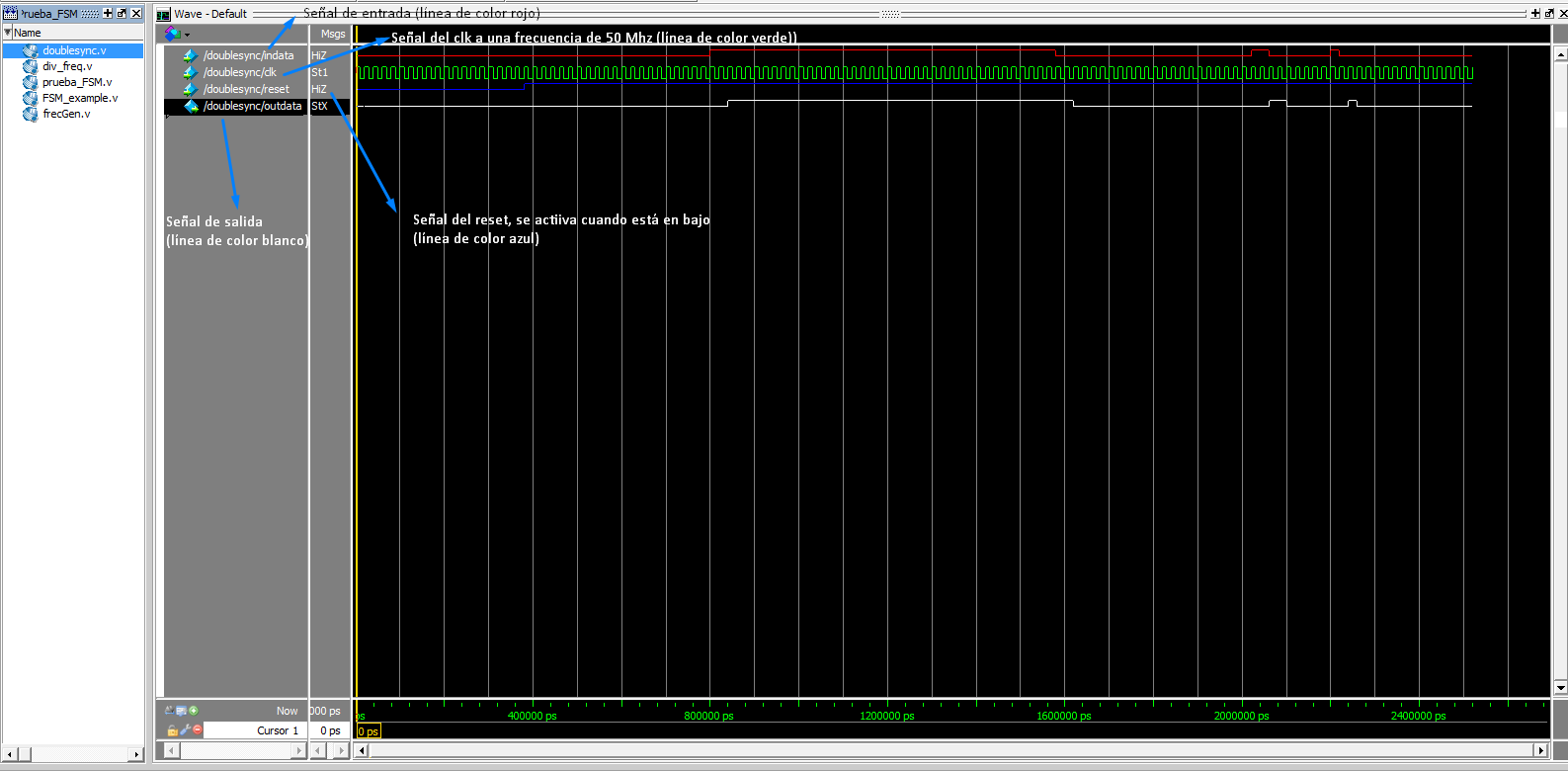Viewport: 1568px width, 771px height.
Task: Open wave preferences icon in cursor pane
Action: [182, 710]
